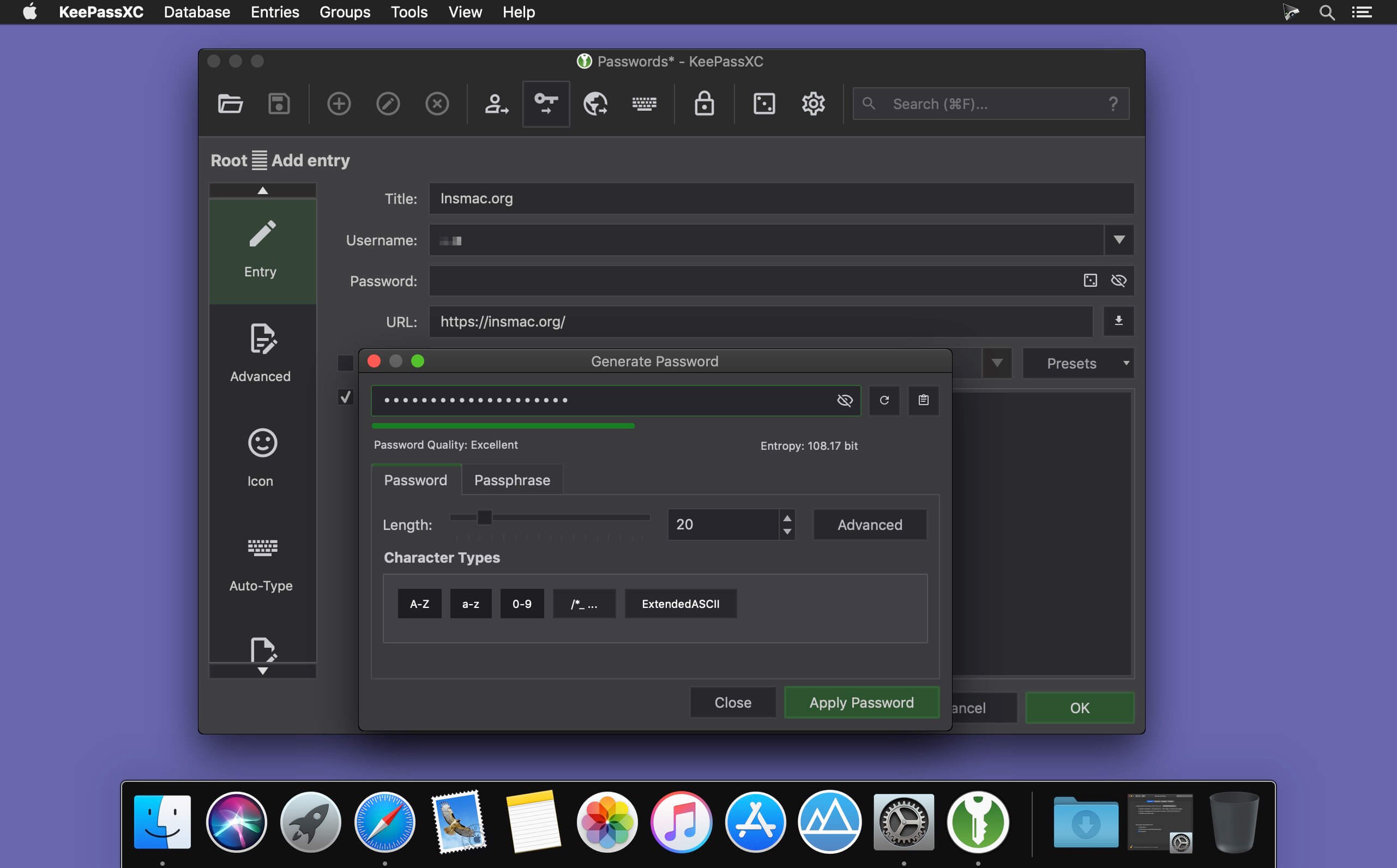
Task: Expand the Username dropdown arrow
Action: [x=1118, y=239]
